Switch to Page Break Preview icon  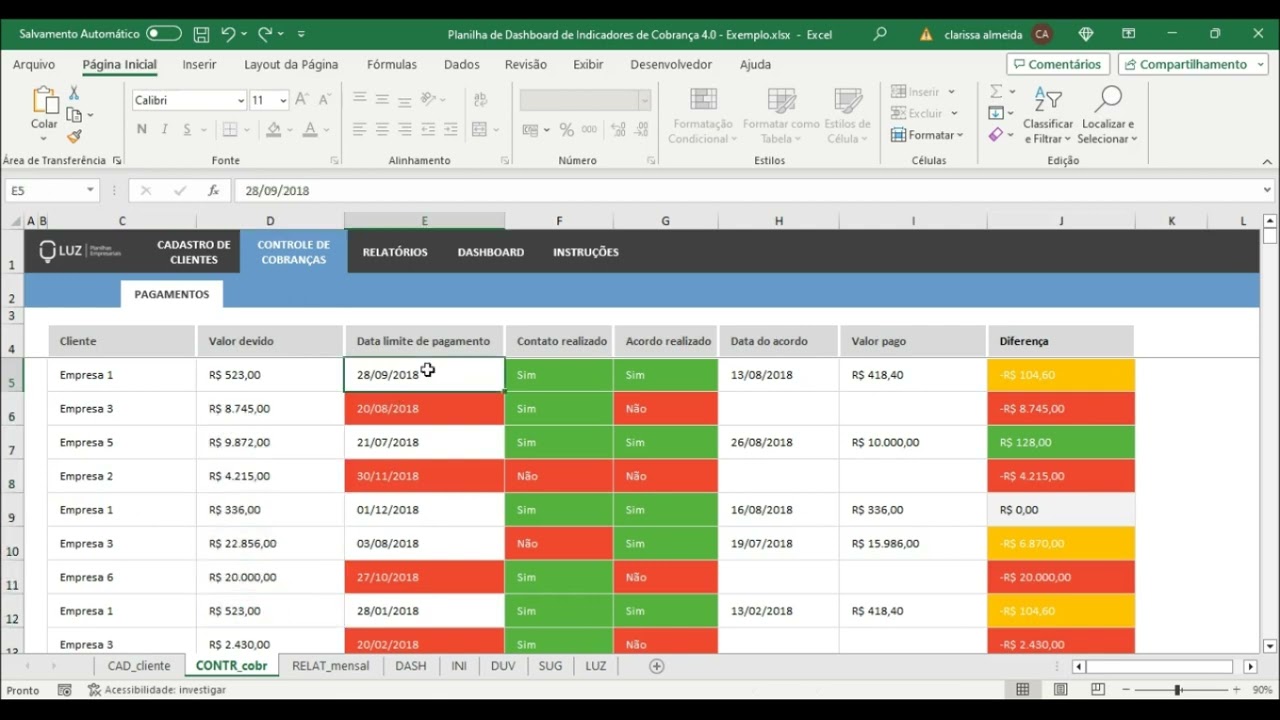coord(1098,690)
